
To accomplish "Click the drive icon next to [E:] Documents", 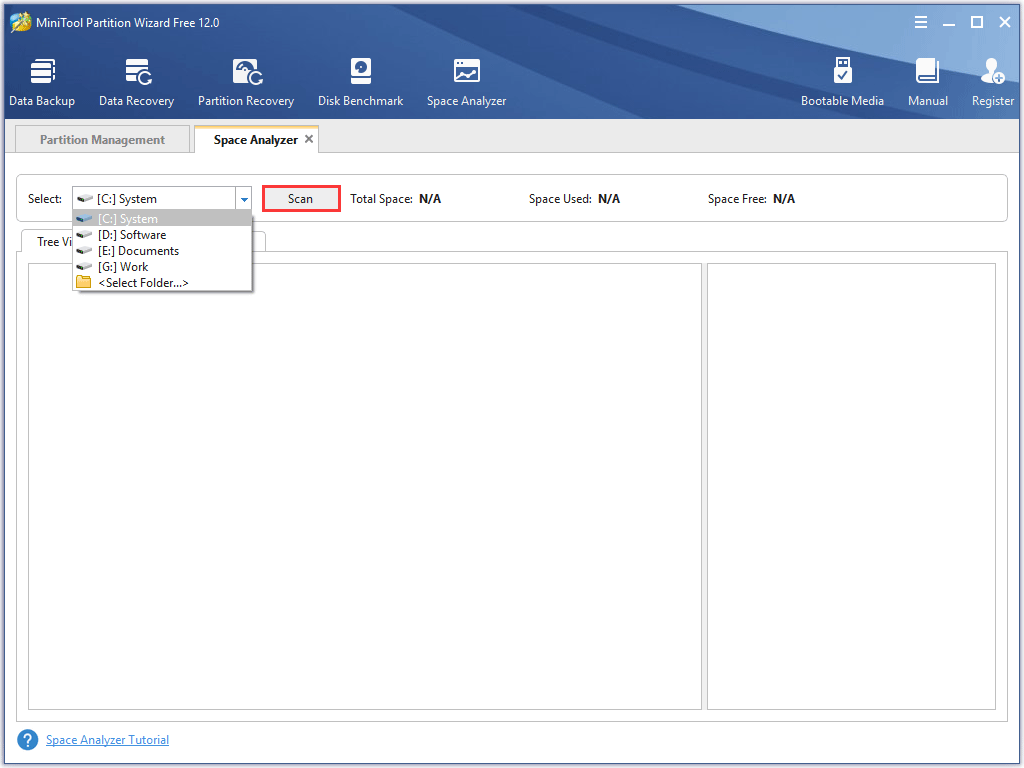I will point(84,251).
